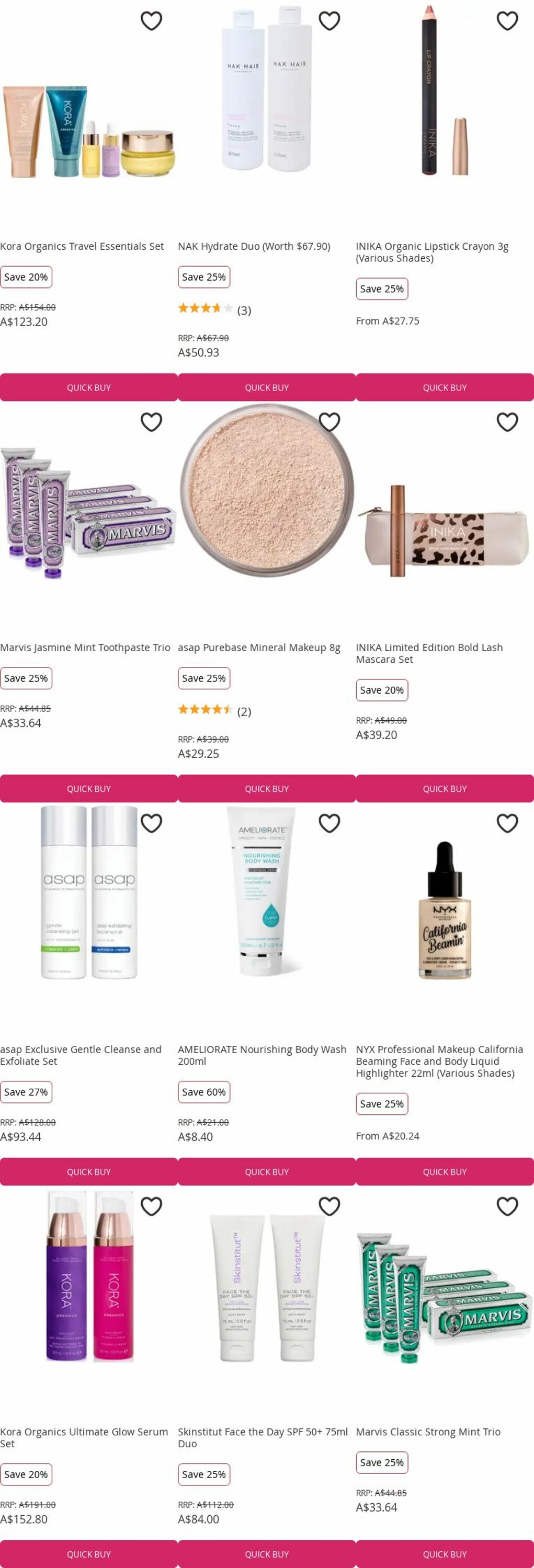Wishlist the INIKA Organic Lipstick Crayon
The width and height of the screenshot is (534, 1568).
[x=507, y=21]
